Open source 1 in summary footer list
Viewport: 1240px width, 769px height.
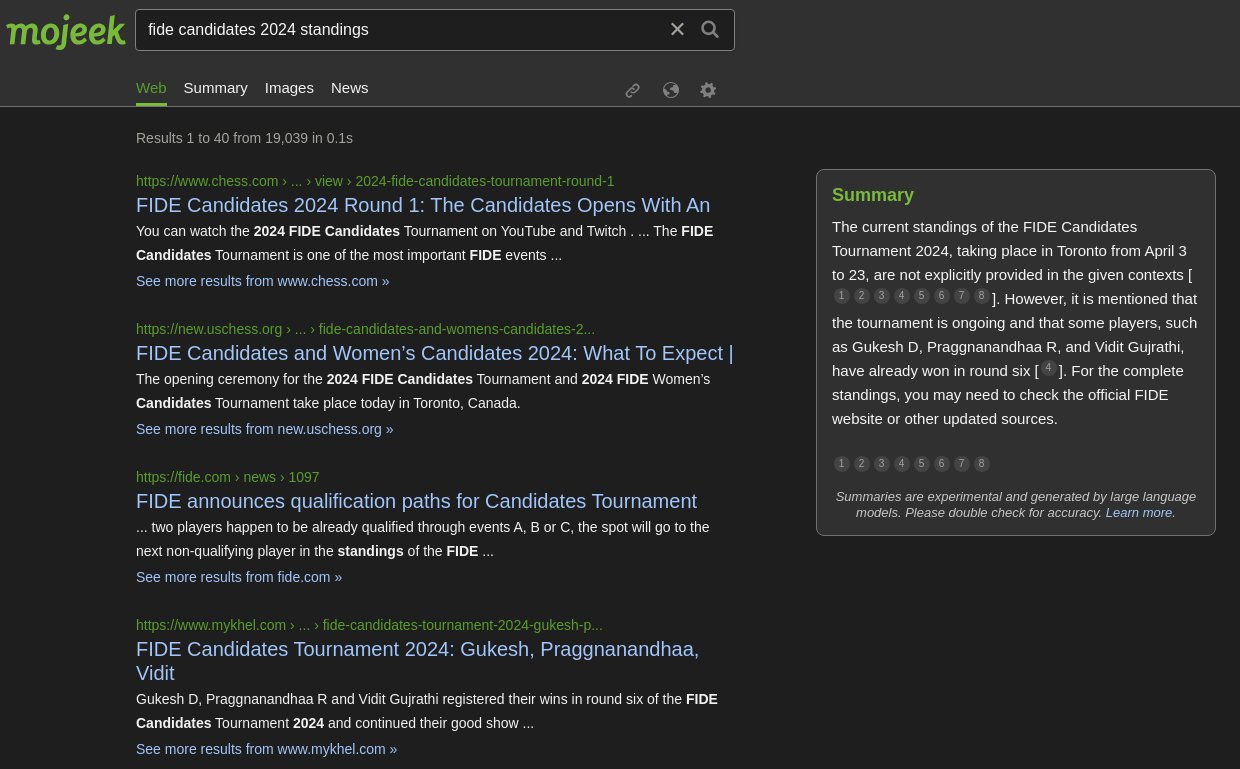tap(842, 464)
